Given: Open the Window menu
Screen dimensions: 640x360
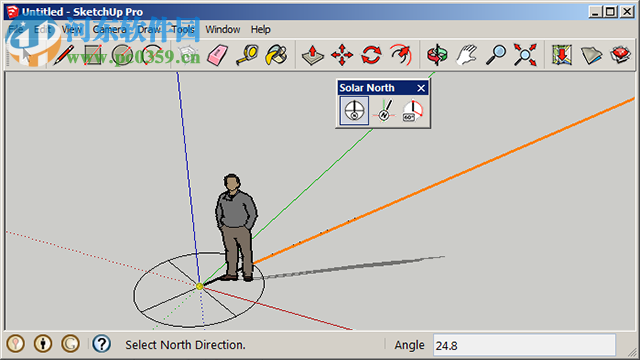Looking at the screenshot, I should (x=222, y=30).
